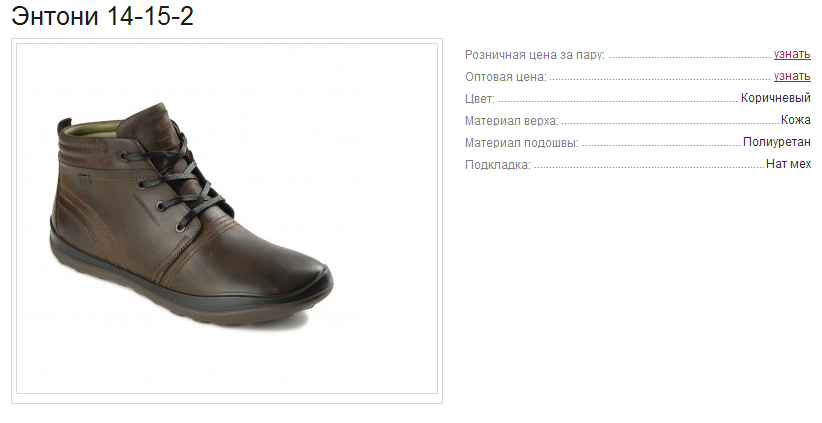Screen dimensions: 822x423
Task: Select the 'Розничная цена за пару' label
Action: pyautogui.click(x=535, y=55)
